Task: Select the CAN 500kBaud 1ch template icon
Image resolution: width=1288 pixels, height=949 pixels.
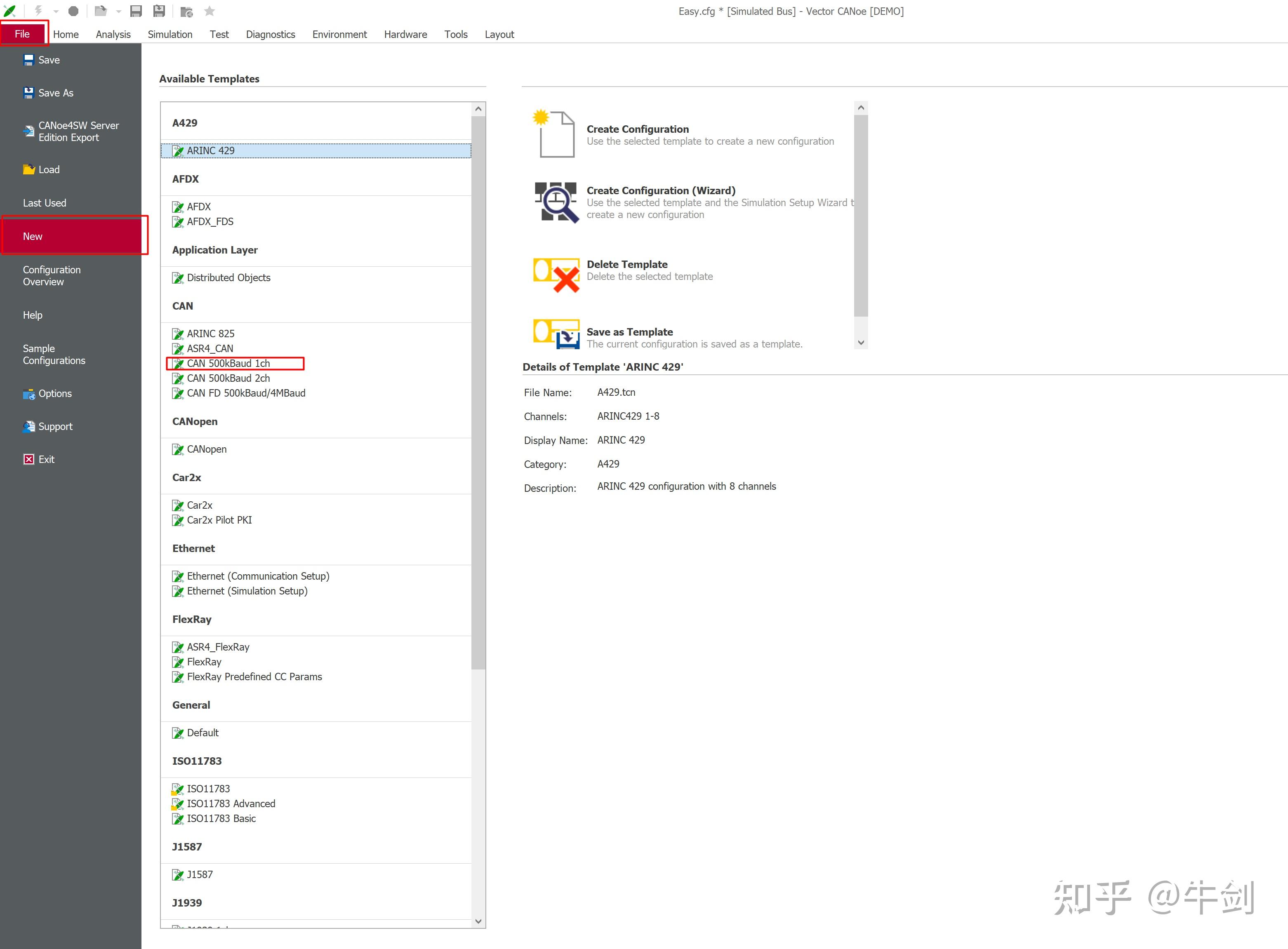Action: [178, 363]
